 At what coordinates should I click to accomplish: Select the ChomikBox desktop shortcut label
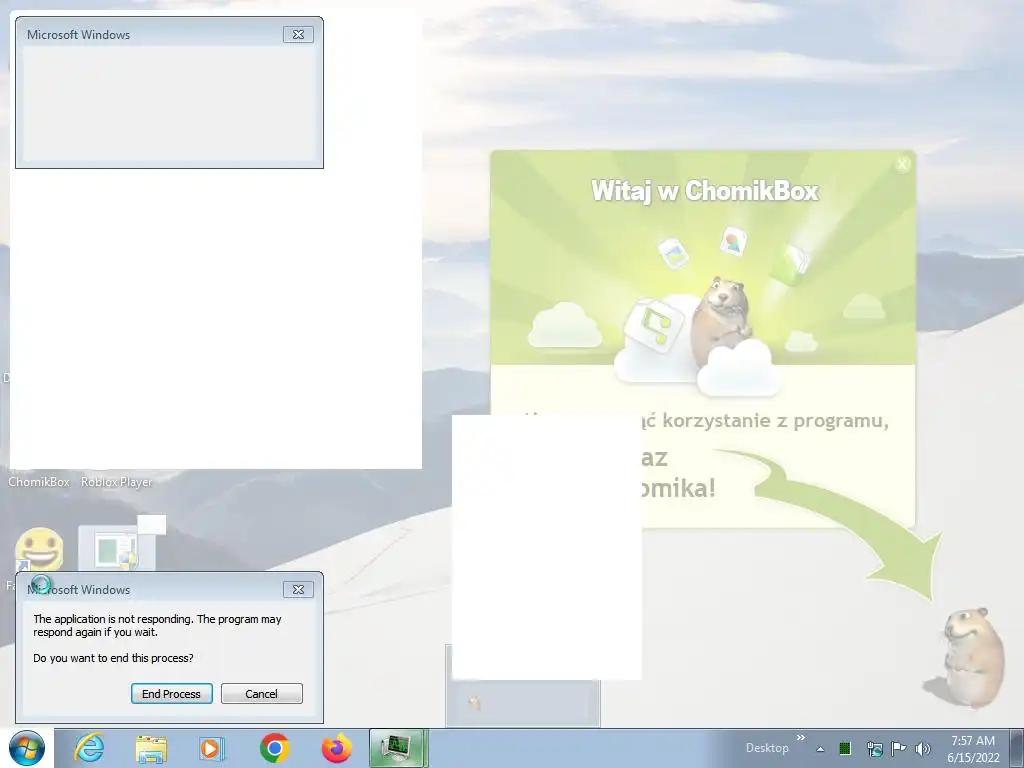(x=39, y=482)
